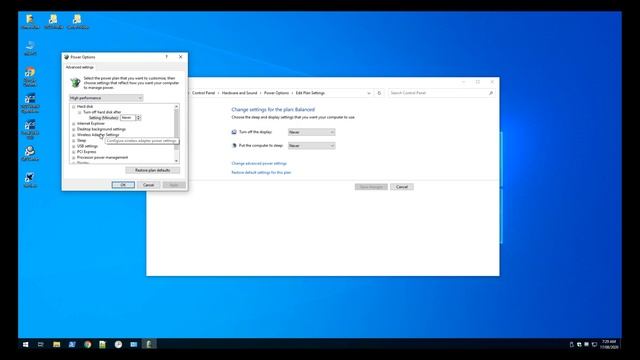Select Desktop background settings tree label
640x360 pixels.
(101, 129)
